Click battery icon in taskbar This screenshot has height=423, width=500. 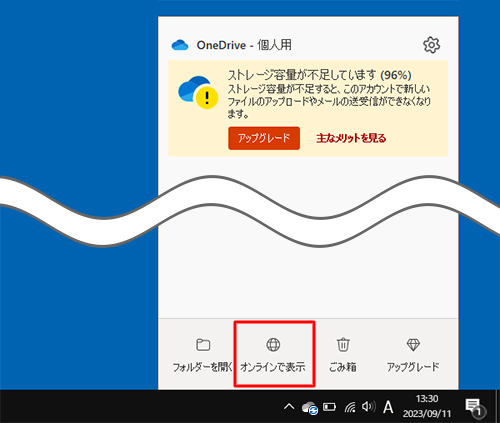pyautogui.click(x=329, y=407)
